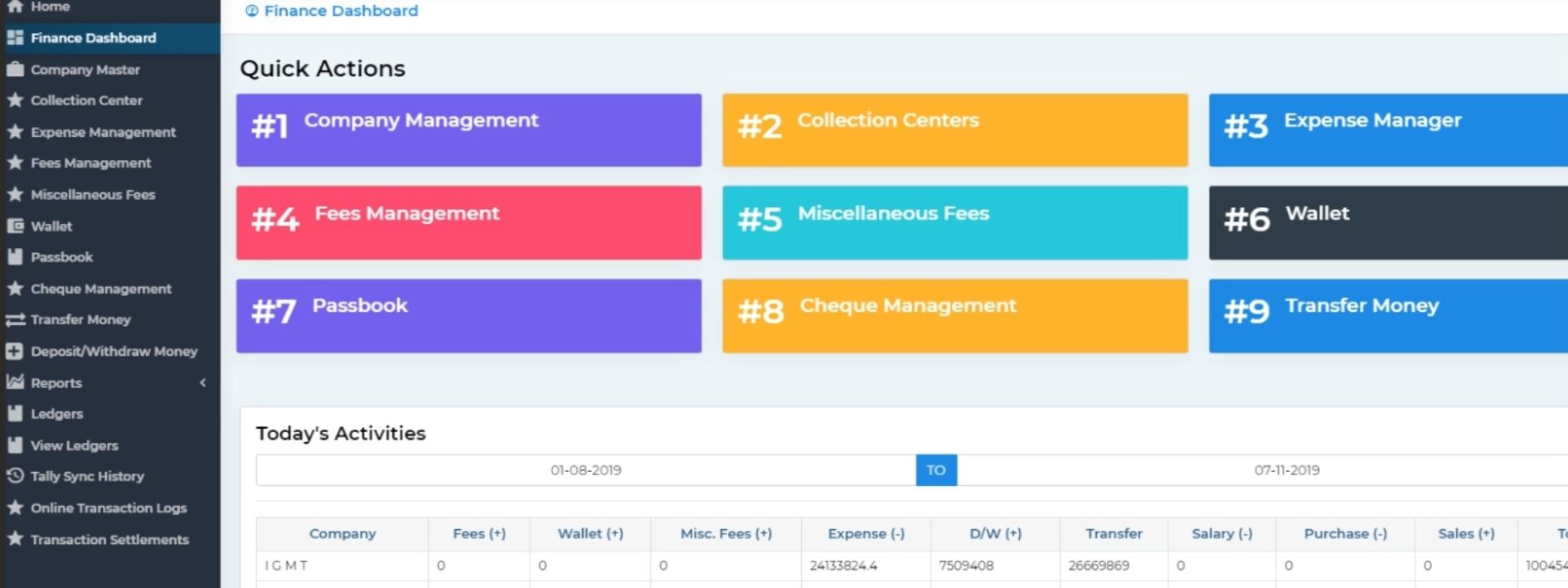Click the star icon beside Online Transaction Logs
Image resolution: width=1568 pixels, height=588 pixels.
pos(15,508)
